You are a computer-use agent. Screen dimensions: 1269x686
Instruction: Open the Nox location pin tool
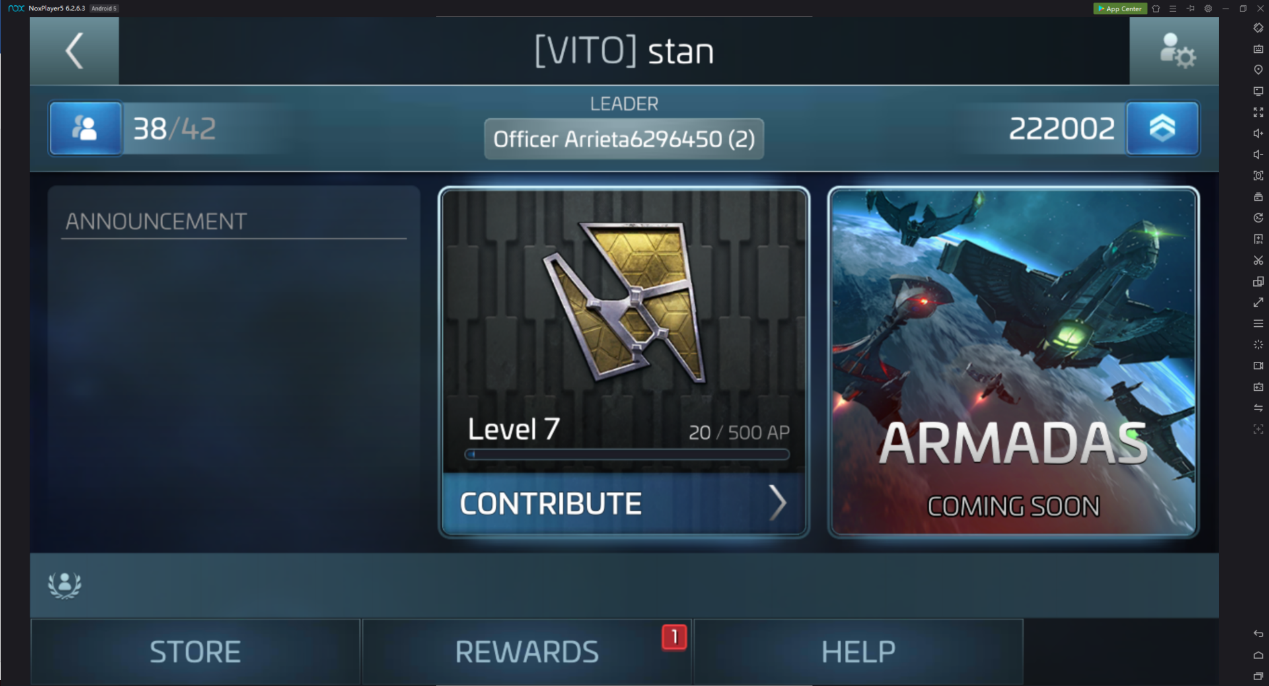[1258, 69]
